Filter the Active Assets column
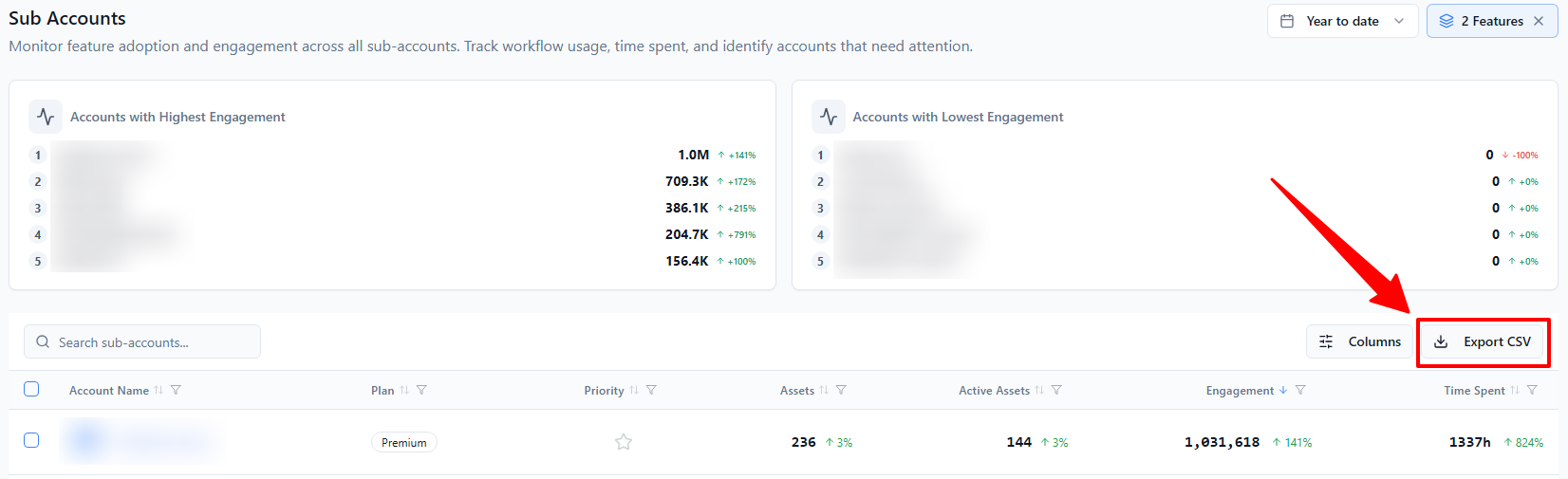The height and width of the screenshot is (479, 1568). pos(1056,390)
